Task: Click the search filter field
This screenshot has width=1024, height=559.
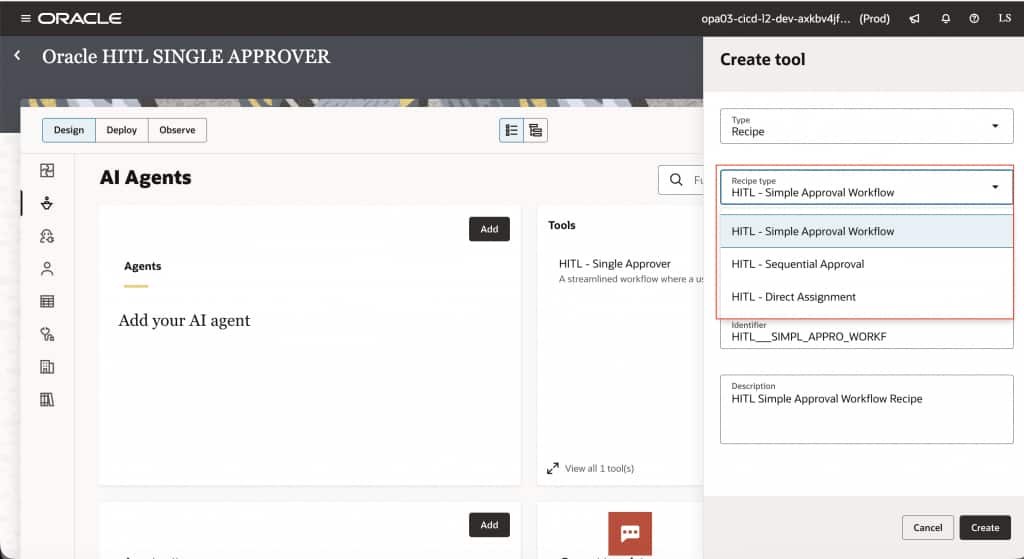Action: [681, 180]
